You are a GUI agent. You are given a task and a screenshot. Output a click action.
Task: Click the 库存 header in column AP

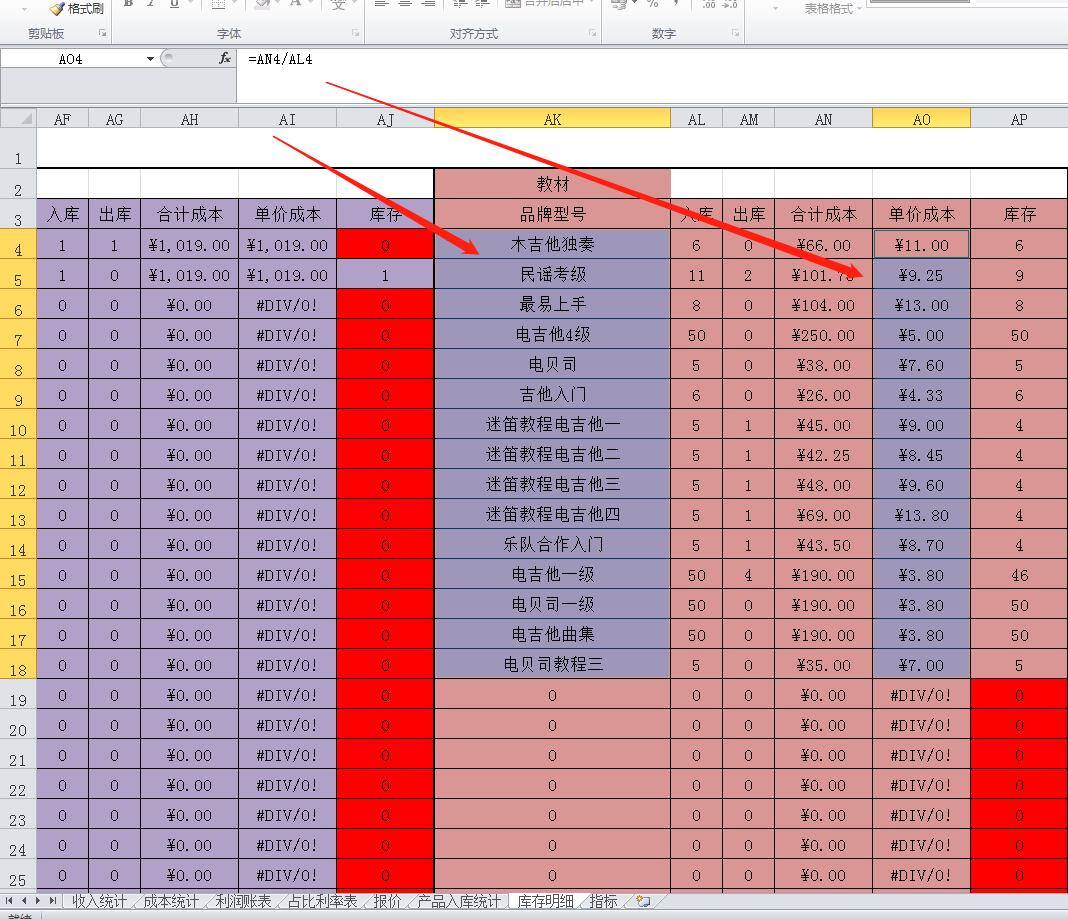coord(1019,214)
